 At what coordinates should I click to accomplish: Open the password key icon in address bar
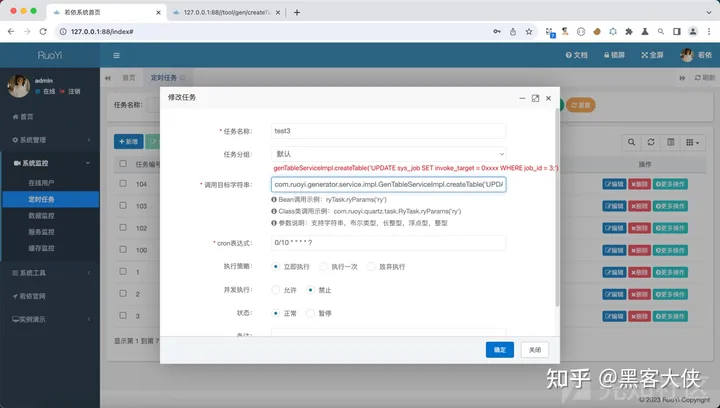497,32
